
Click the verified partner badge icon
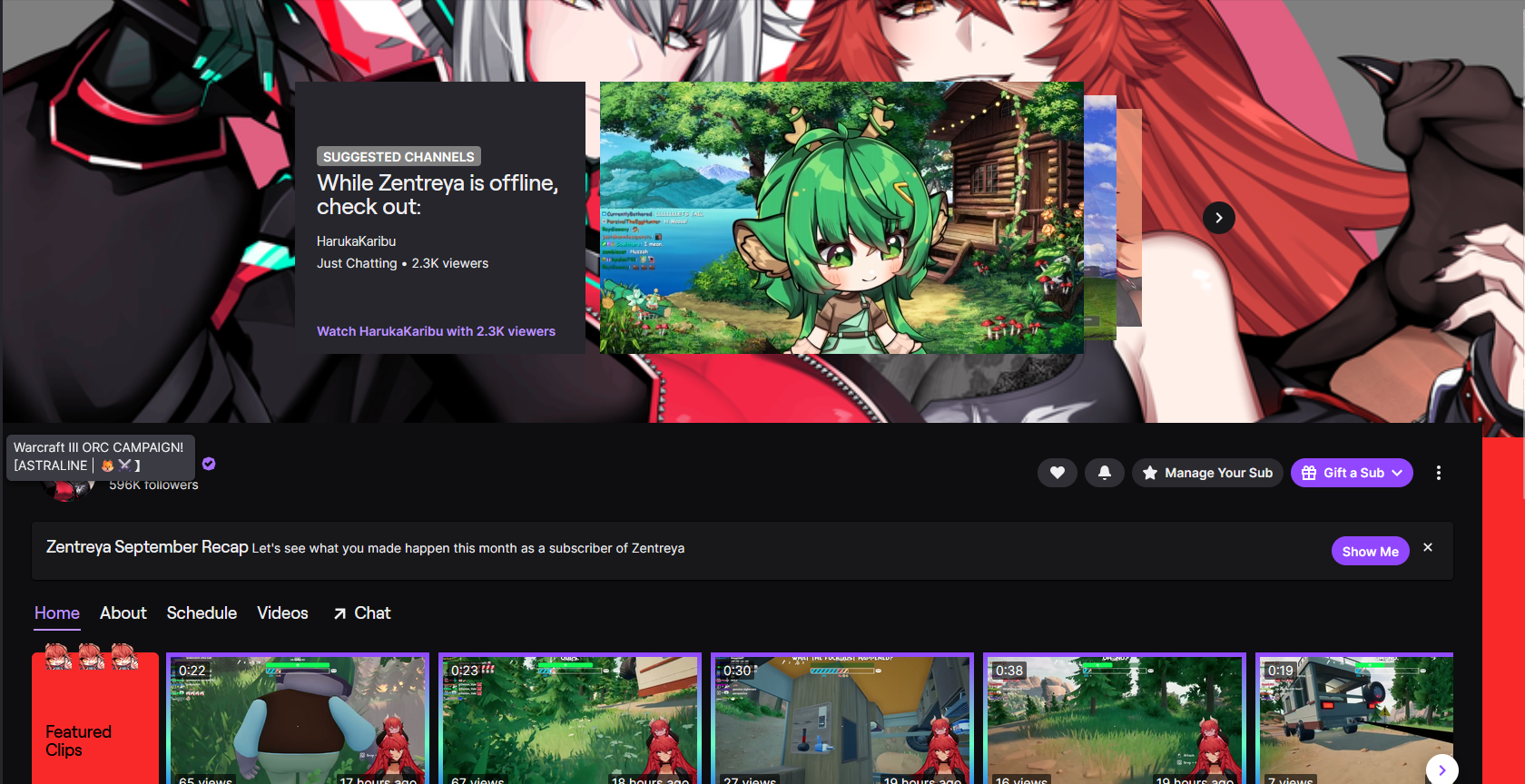(x=209, y=464)
